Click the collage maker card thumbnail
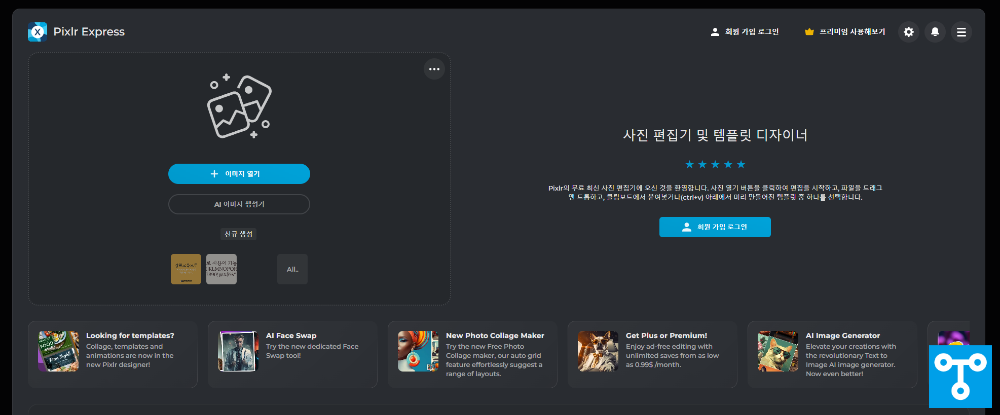The width and height of the screenshot is (1000, 415). 418,351
